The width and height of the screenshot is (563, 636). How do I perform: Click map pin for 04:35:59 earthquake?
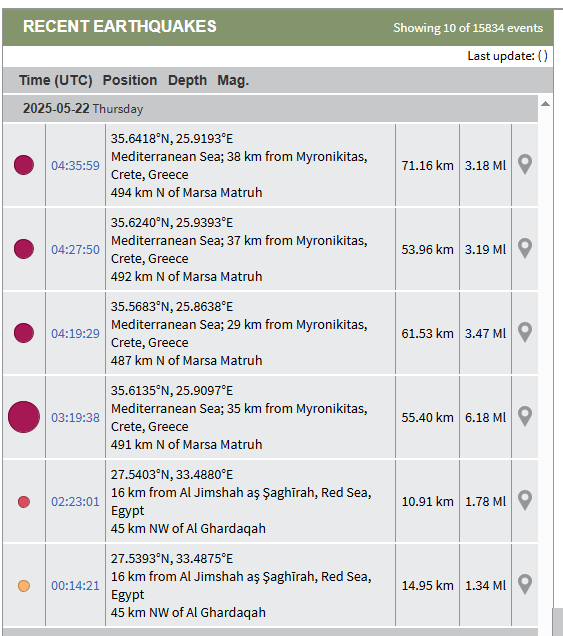click(x=525, y=165)
